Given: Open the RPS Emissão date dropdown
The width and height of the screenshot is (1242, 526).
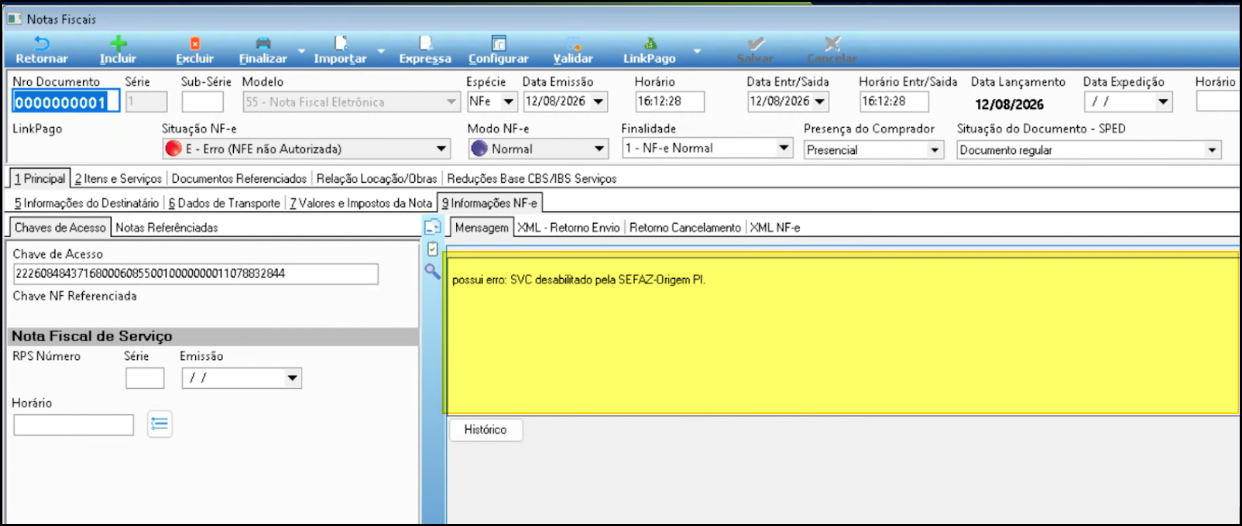Looking at the screenshot, I should 293,378.
